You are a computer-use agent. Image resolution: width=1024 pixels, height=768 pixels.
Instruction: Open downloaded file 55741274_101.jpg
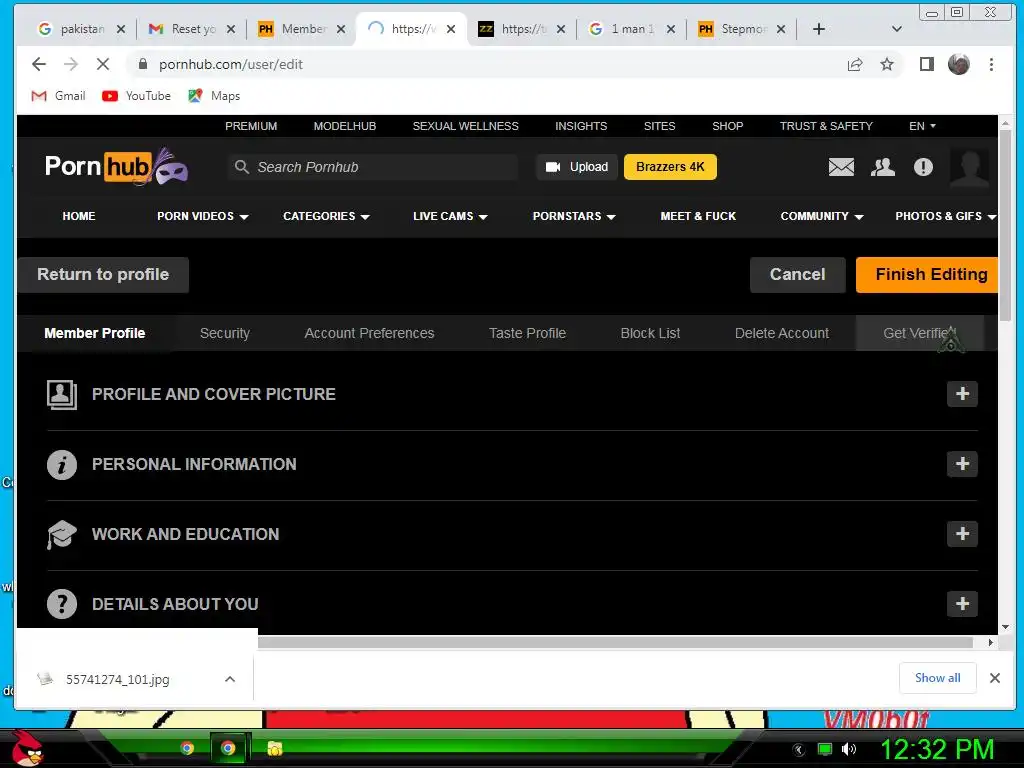(118, 679)
